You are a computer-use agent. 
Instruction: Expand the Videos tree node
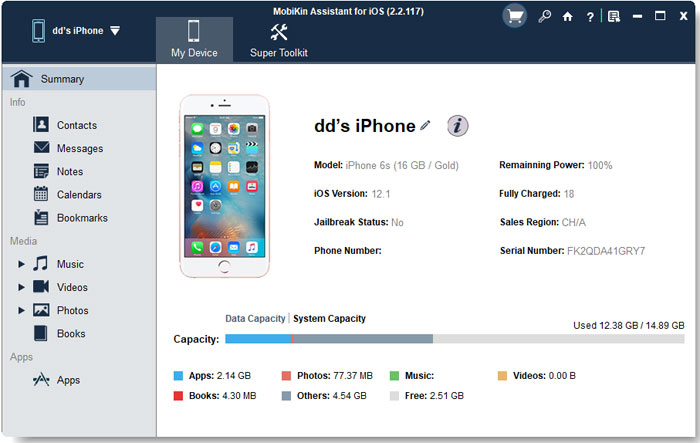pyautogui.click(x=21, y=287)
